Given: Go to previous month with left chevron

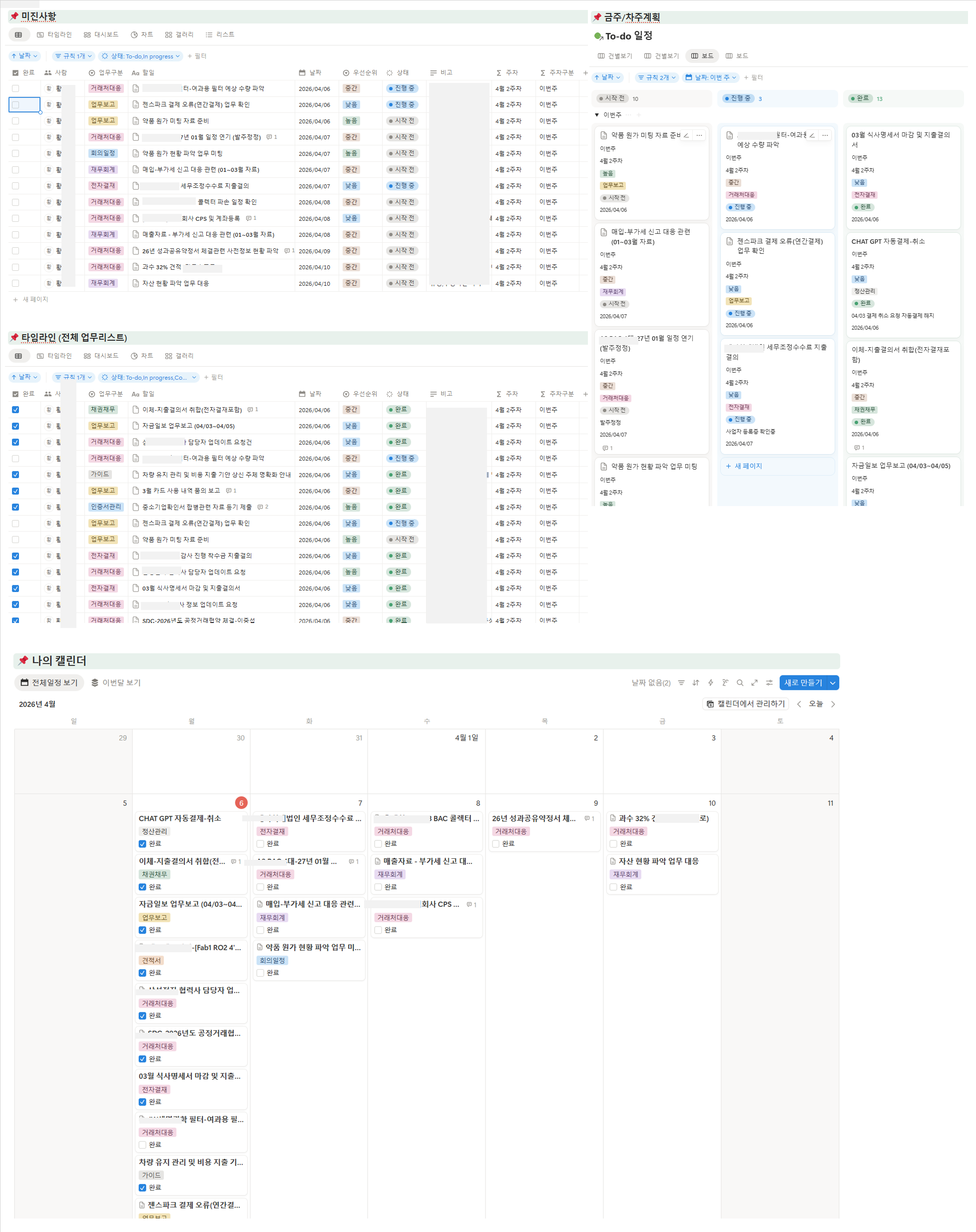Looking at the screenshot, I should pos(799,704).
